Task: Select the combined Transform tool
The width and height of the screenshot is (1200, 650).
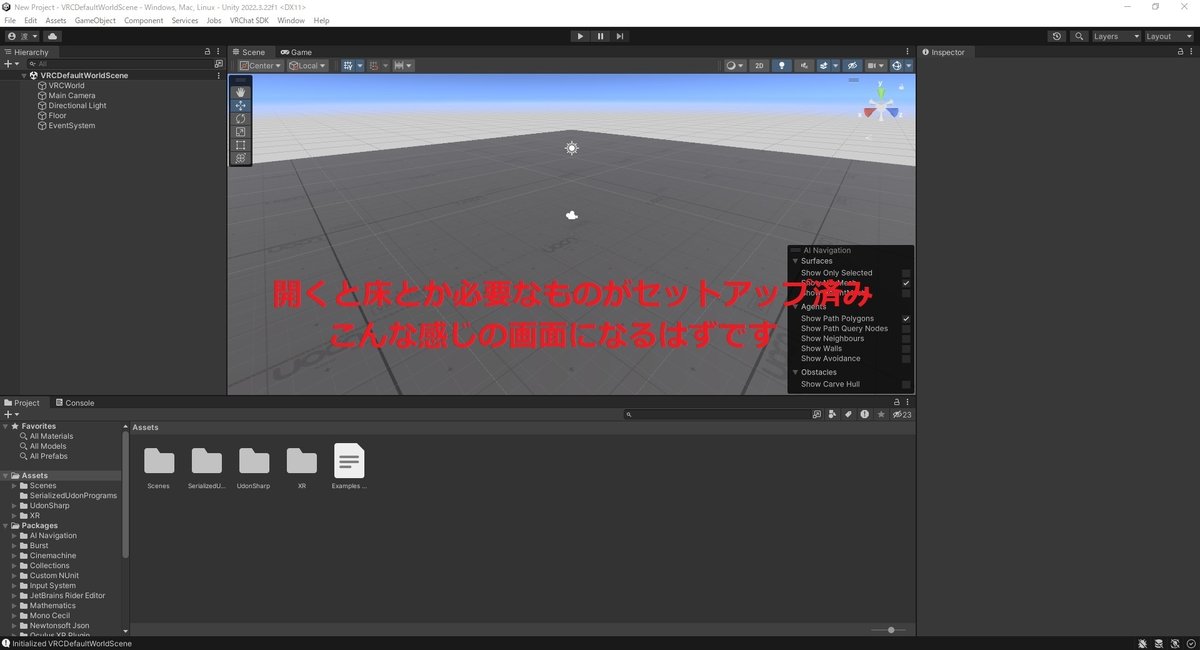Action: point(240,158)
